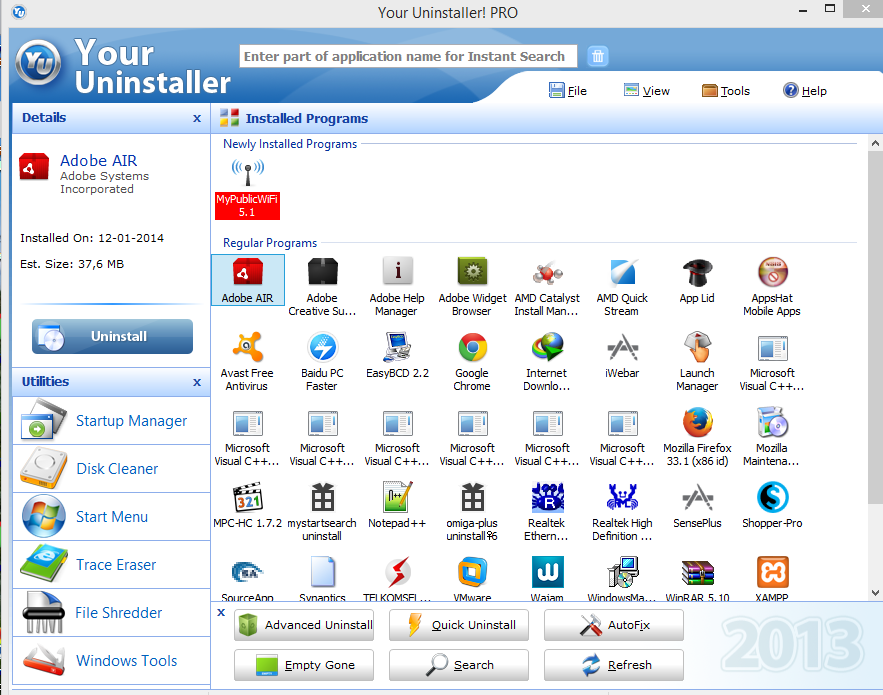The image size is (883, 695).
Task: Open the File menu
Action: click(568, 91)
